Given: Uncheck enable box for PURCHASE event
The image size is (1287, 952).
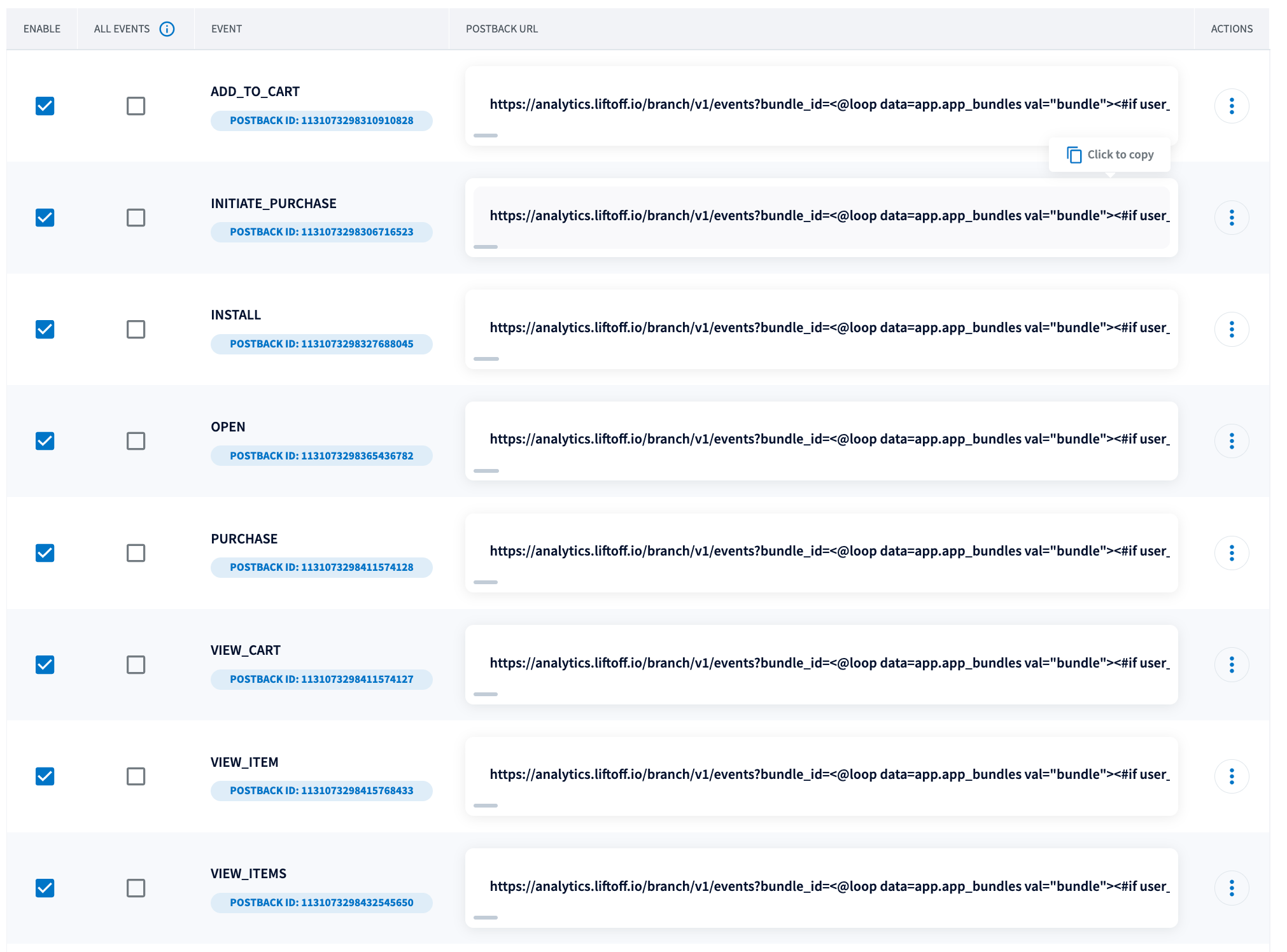Looking at the screenshot, I should (x=45, y=553).
